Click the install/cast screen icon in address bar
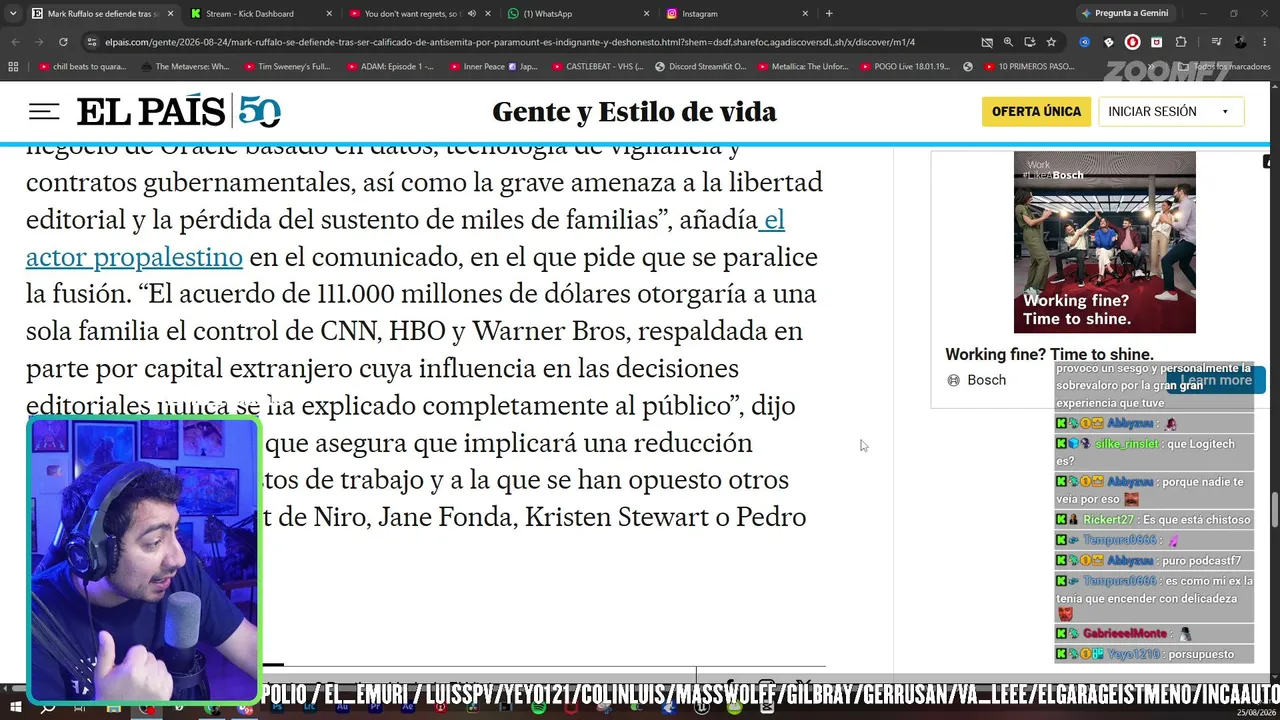The height and width of the screenshot is (720, 1280). click(x=1030, y=42)
